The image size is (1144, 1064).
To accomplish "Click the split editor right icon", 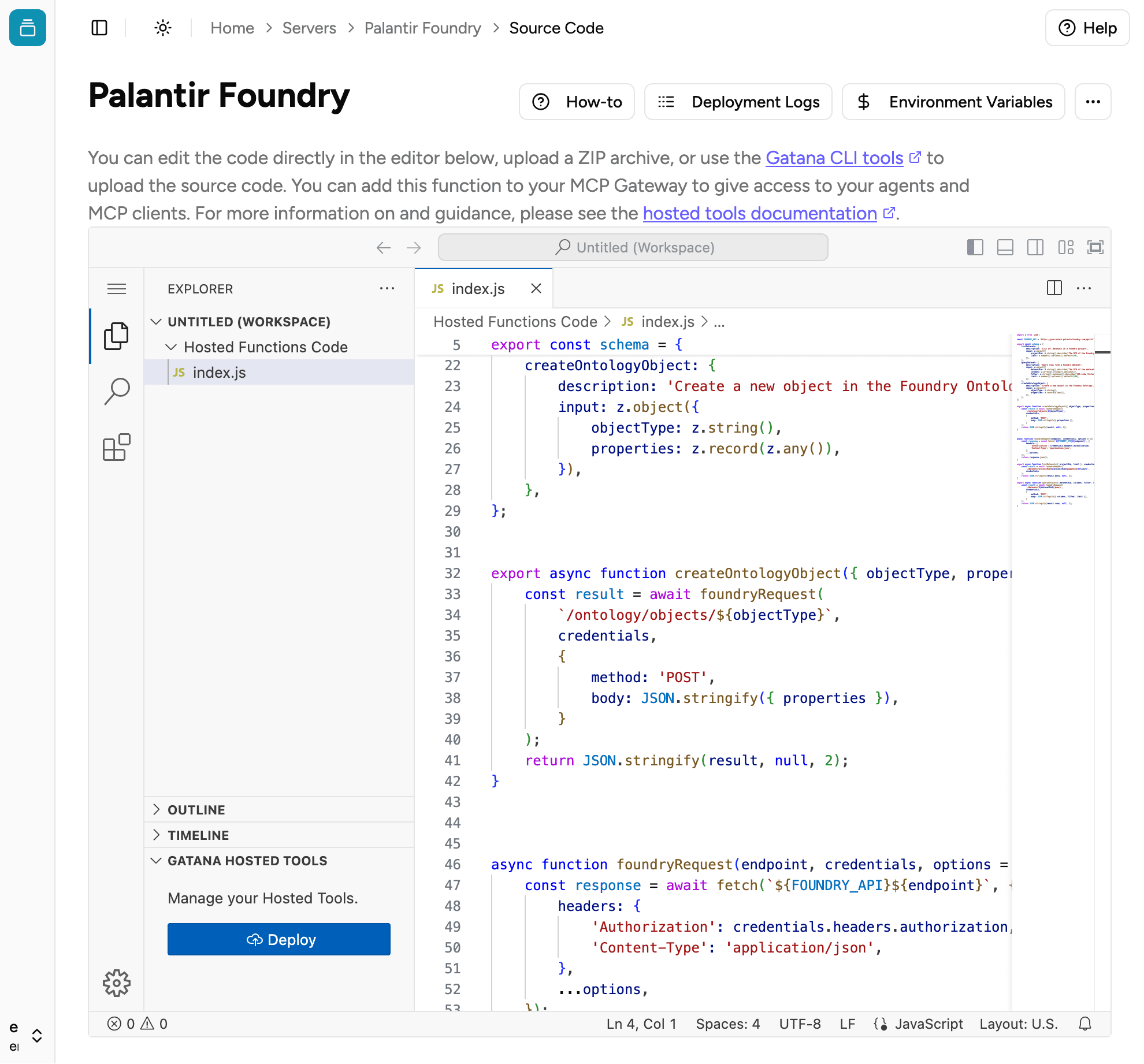I will coord(1054,288).
